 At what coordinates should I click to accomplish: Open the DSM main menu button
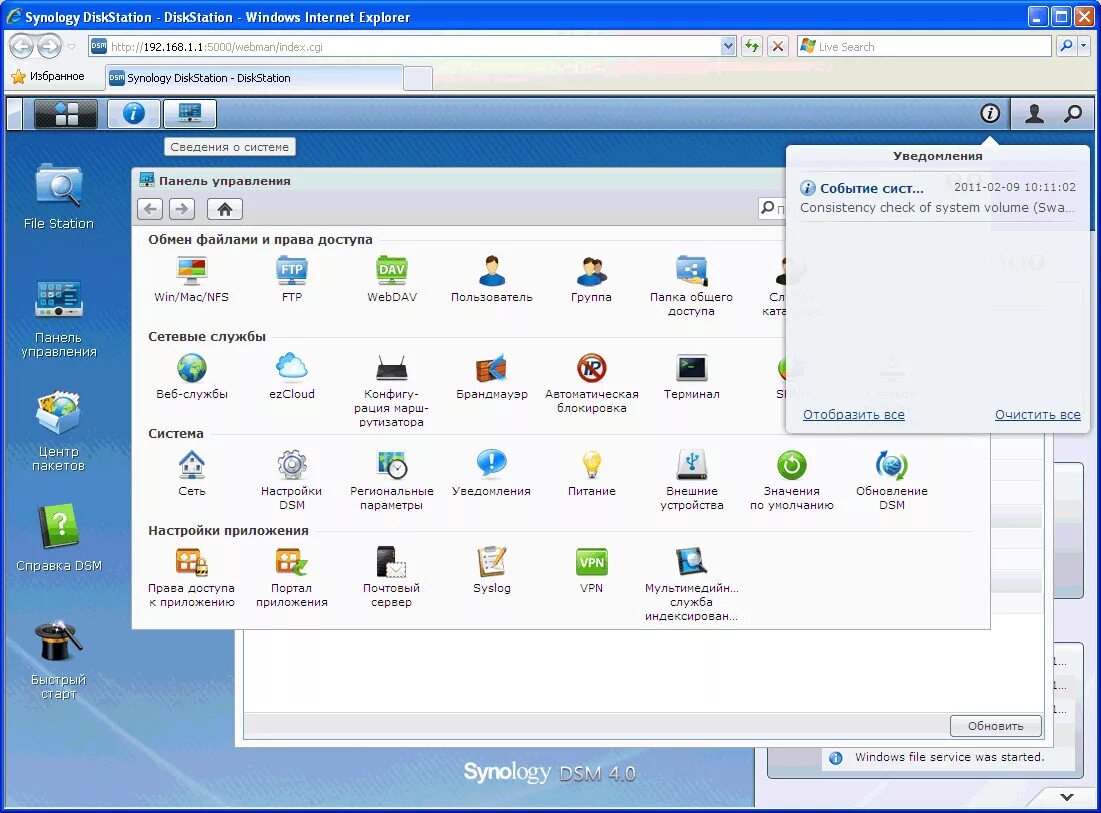(x=66, y=114)
